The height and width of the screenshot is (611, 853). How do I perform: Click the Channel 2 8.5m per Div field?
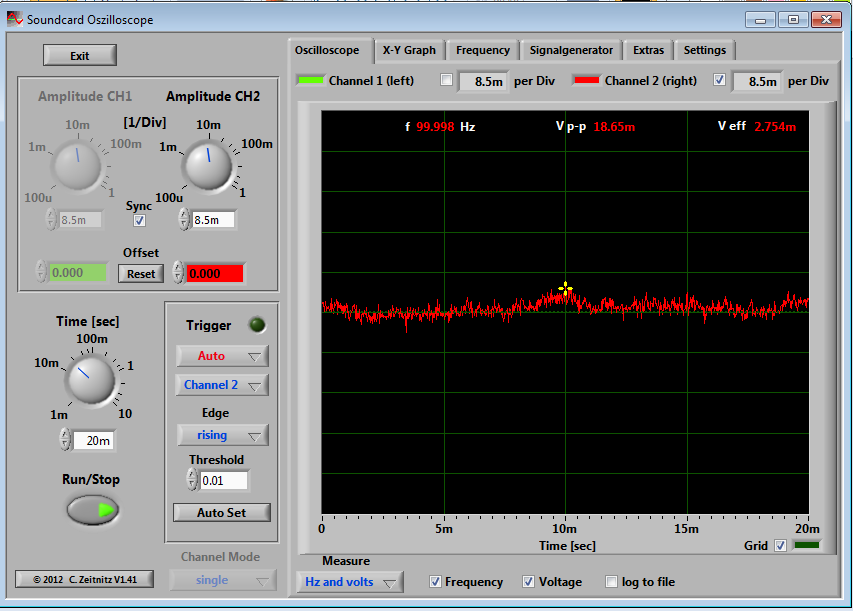pos(758,81)
